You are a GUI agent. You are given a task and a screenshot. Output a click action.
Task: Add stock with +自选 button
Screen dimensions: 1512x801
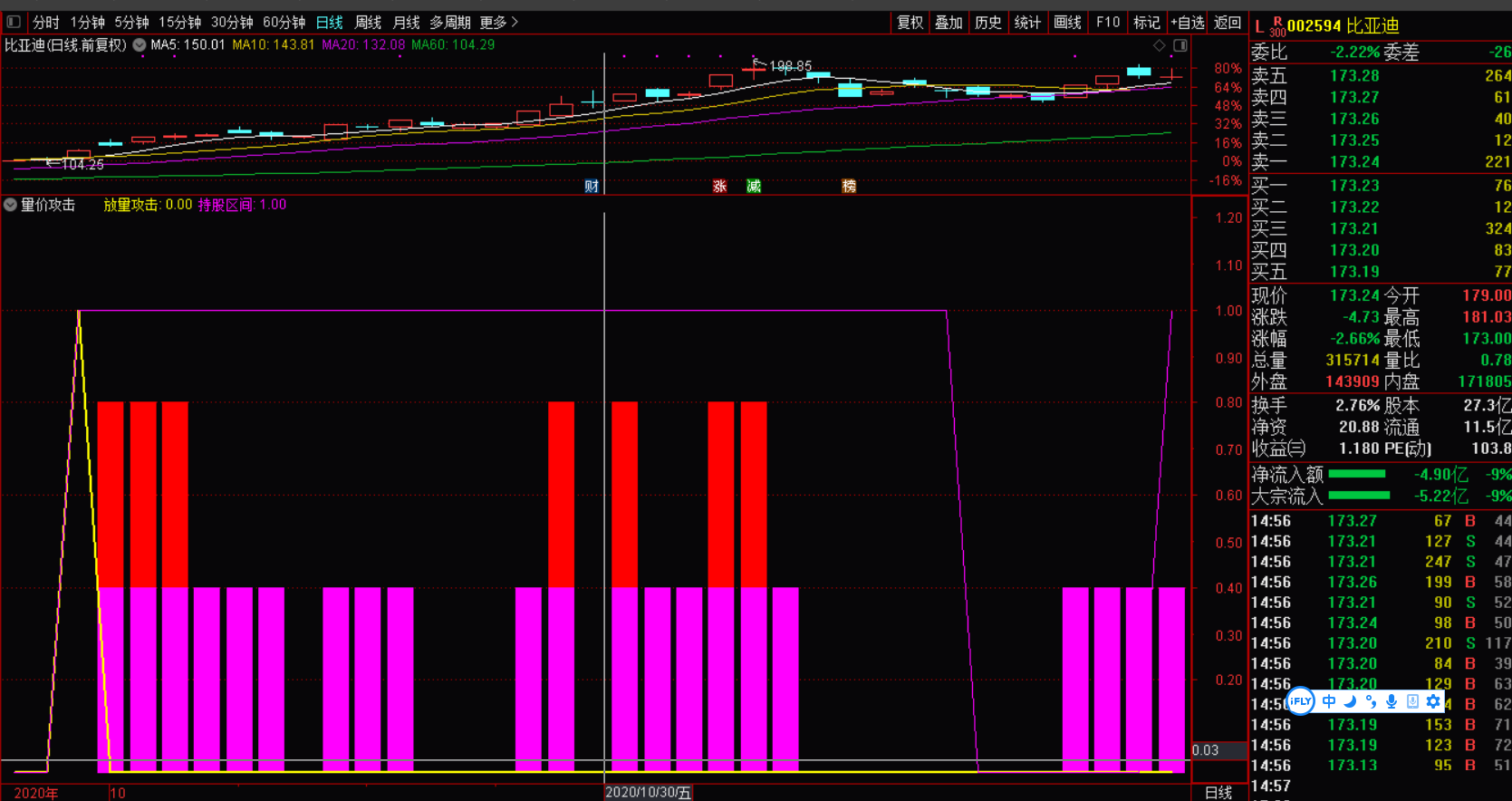click(1187, 23)
